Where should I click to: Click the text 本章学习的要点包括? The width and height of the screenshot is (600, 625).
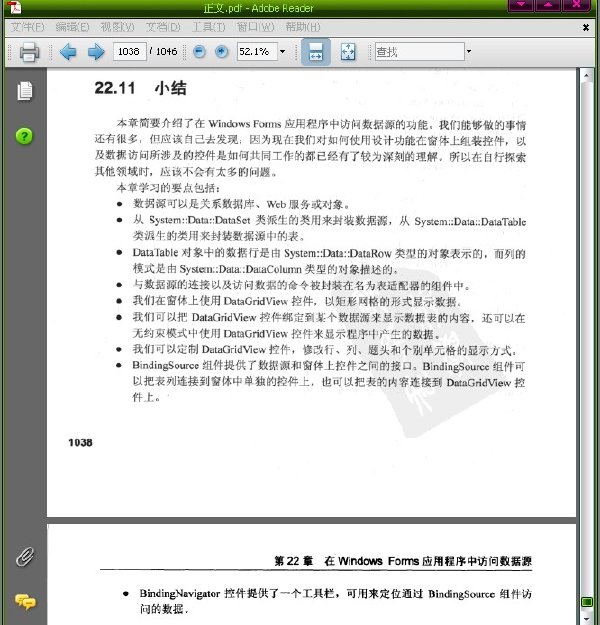167,188
